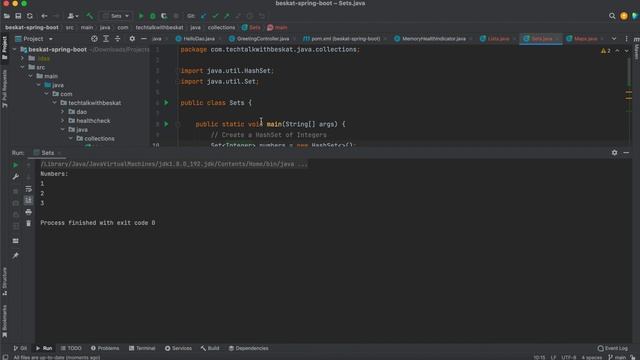Click the Reload from disk icon
Screen dimensions: 640x360
point(29,16)
